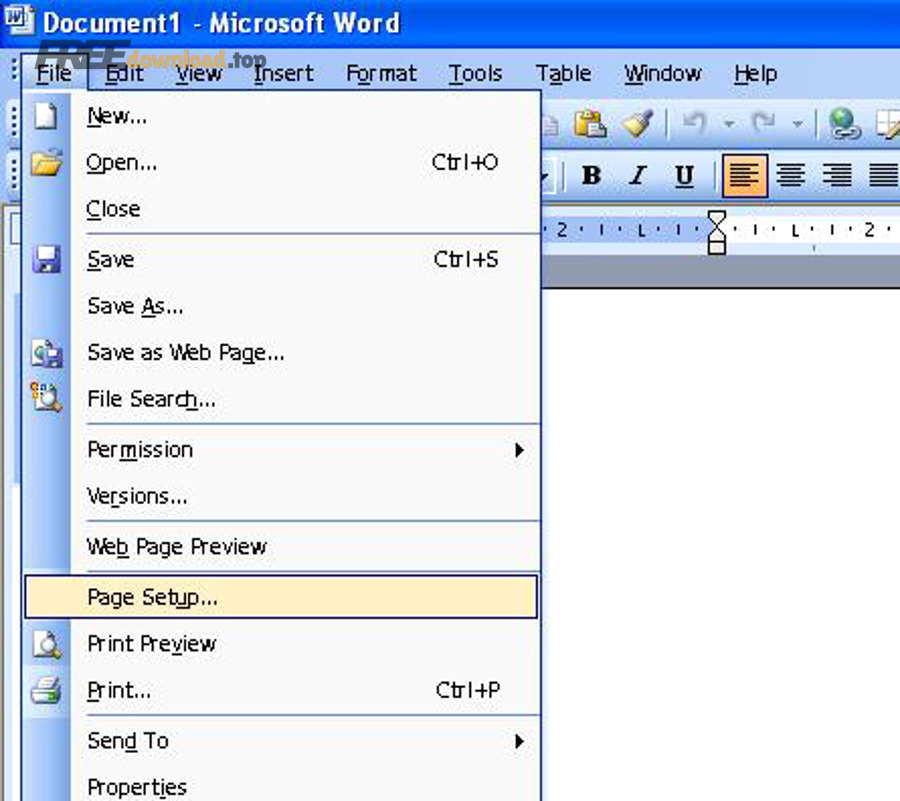
Task: Click the indent marker on the ruler
Action: 717,232
